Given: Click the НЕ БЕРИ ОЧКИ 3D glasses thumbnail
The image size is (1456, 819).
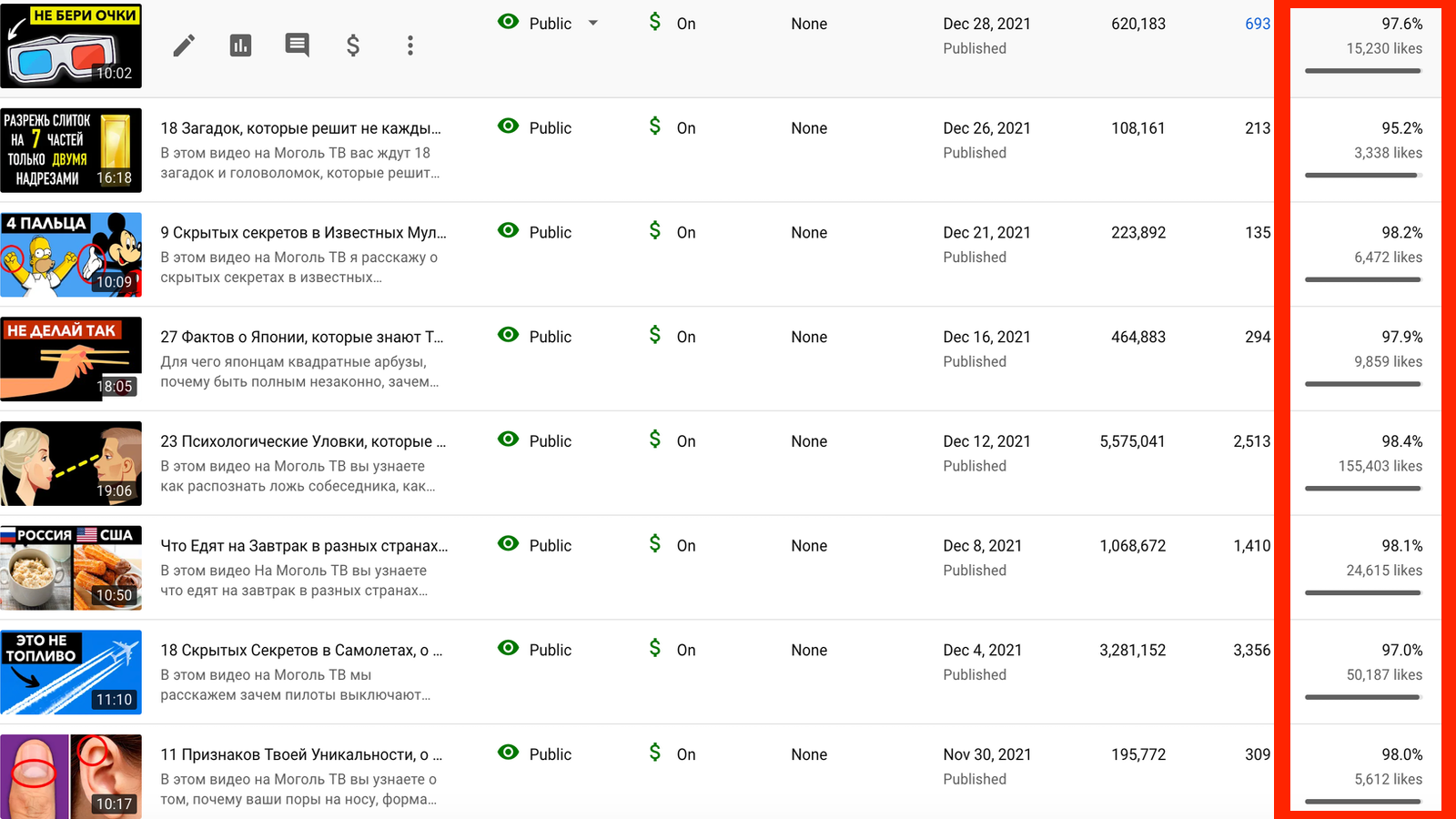Looking at the screenshot, I should click(71, 45).
